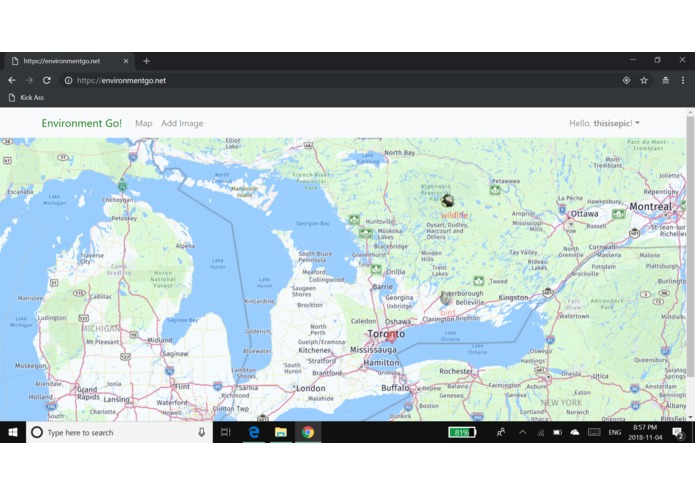Click the microphone icon in taskbar search
Image resolution: width=695 pixels, height=494 pixels.
201,432
